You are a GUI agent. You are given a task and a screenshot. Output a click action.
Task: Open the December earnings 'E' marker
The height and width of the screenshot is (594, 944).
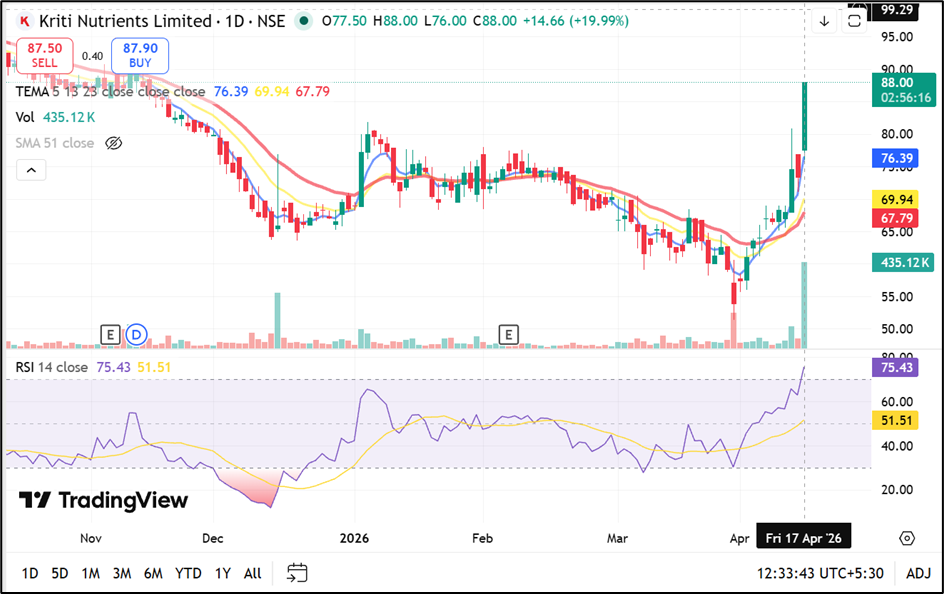coord(110,334)
